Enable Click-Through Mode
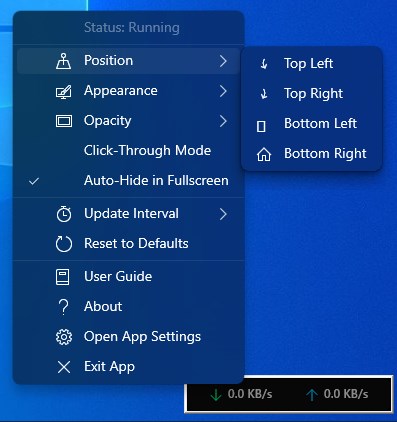The image size is (397, 422). pyautogui.click(x=129, y=151)
